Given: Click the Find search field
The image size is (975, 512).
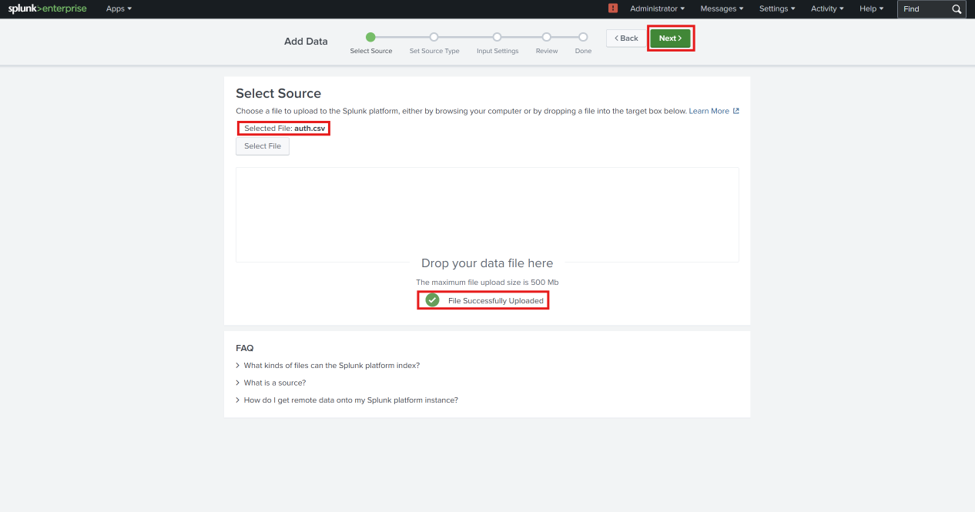Looking at the screenshot, I should (925, 9).
